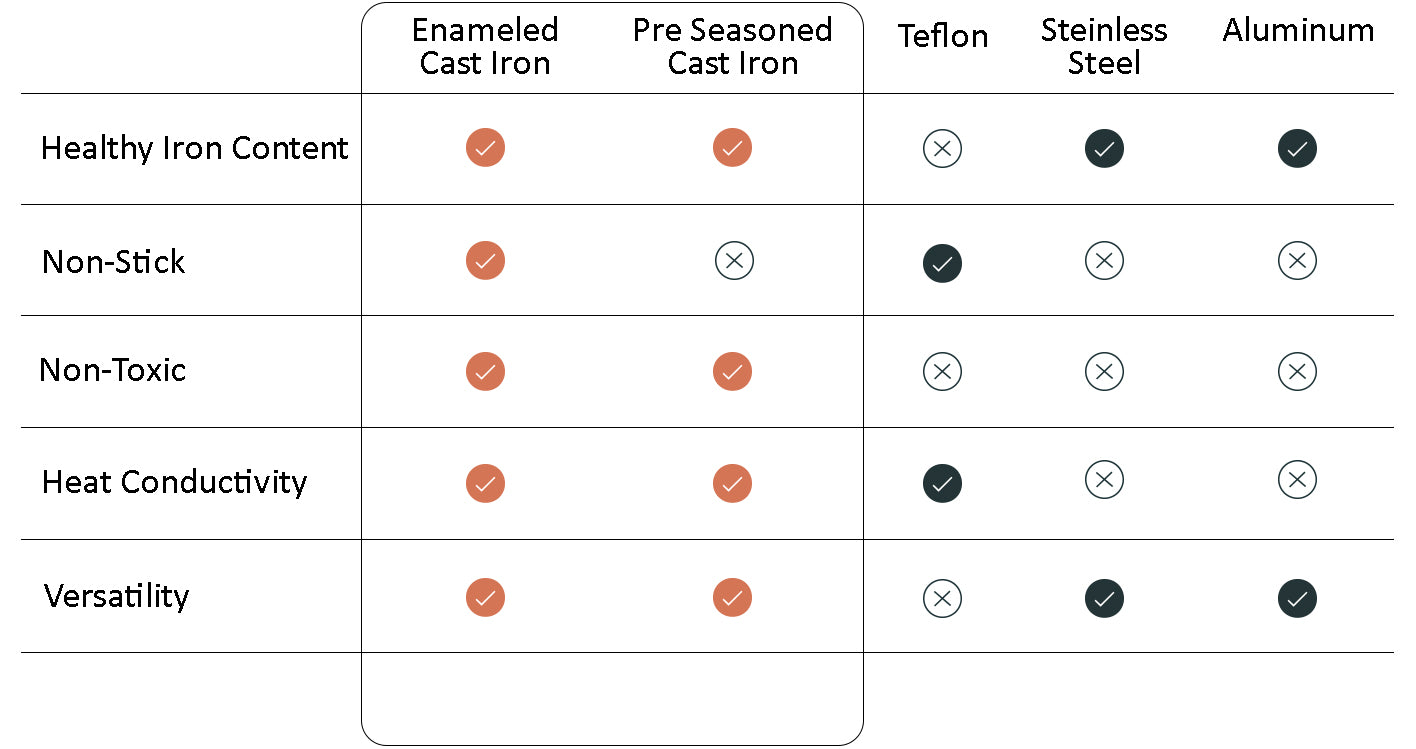
Task: Click the Non-Toxic row label
Action: 113,370
